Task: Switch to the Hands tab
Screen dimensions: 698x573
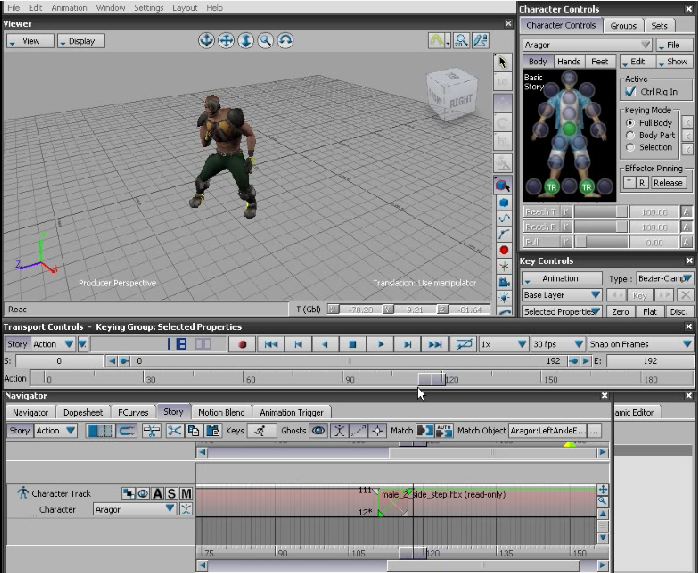Action: tap(569, 61)
